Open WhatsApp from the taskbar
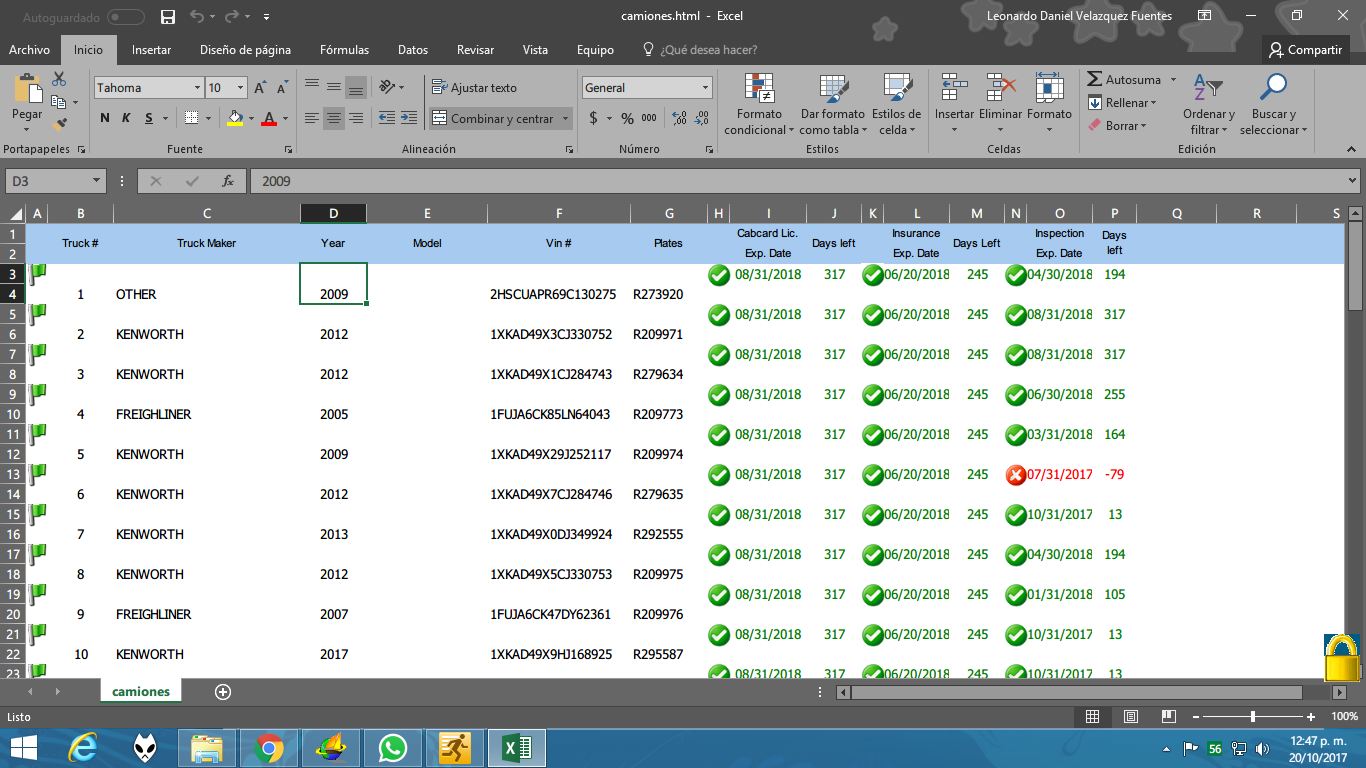The width and height of the screenshot is (1366, 768). click(x=393, y=747)
